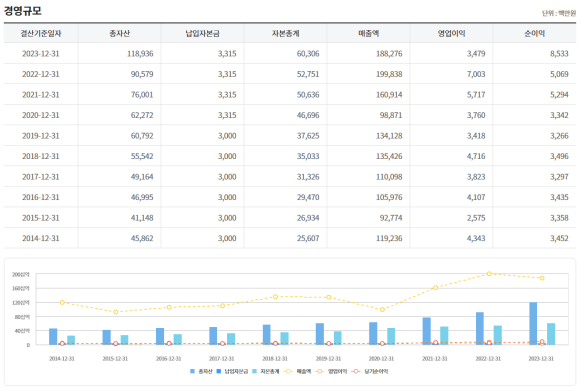Click equity total value 60,306
This screenshot has width=580, height=391.
(x=308, y=54)
